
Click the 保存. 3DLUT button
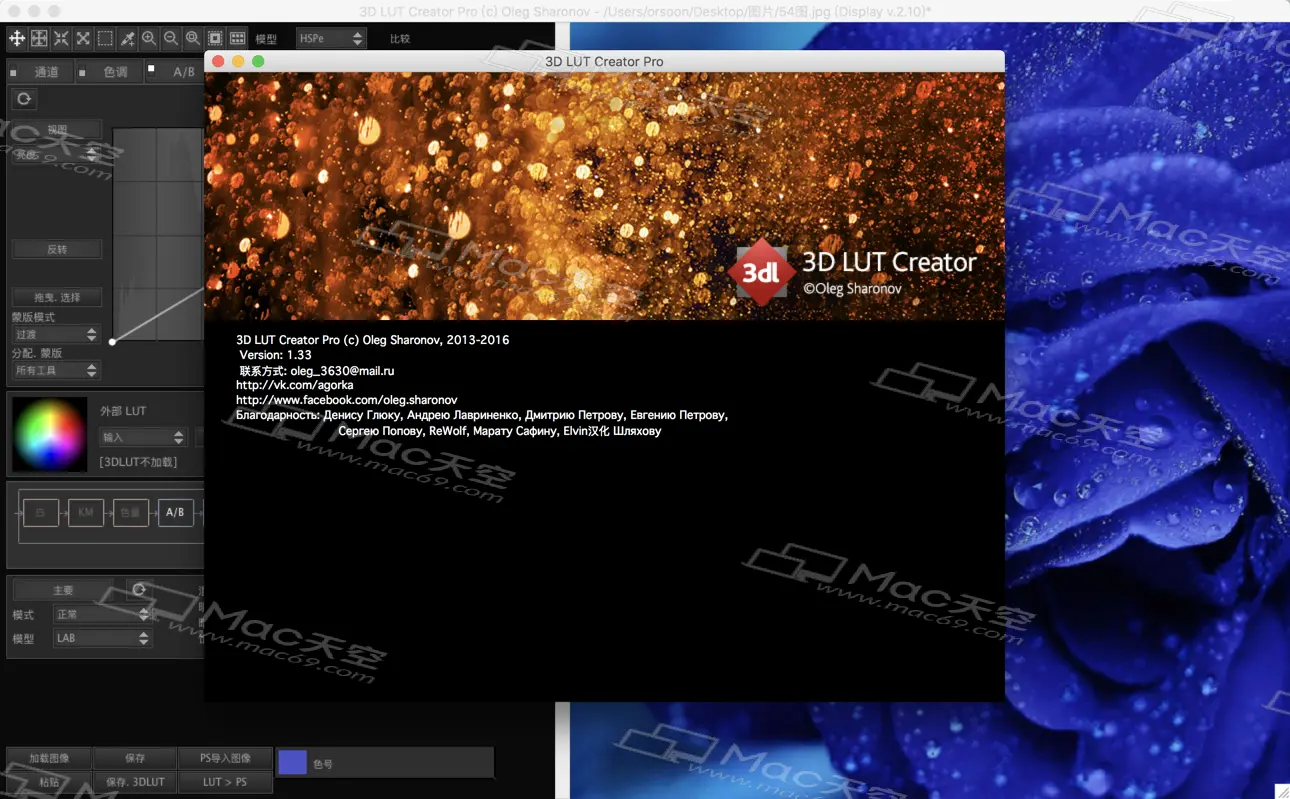pos(135,782)
